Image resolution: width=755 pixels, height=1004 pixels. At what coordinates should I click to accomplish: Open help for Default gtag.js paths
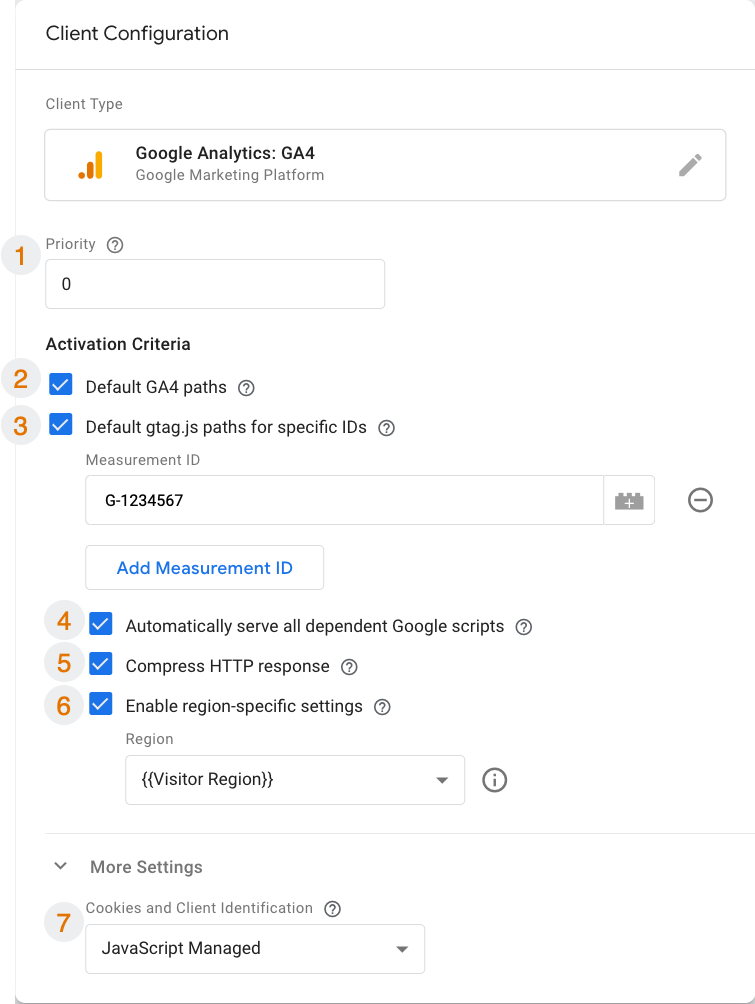[387, 428]
